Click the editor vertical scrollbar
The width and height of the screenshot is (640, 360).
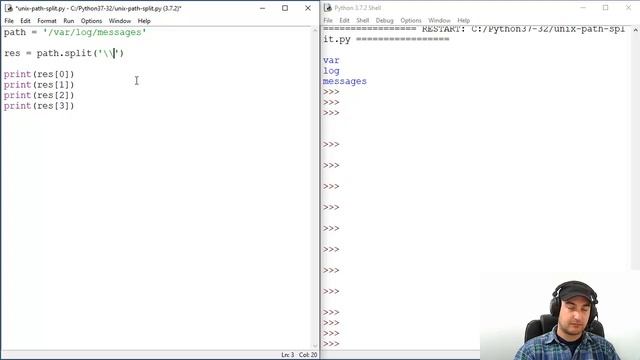coord(315,188)
